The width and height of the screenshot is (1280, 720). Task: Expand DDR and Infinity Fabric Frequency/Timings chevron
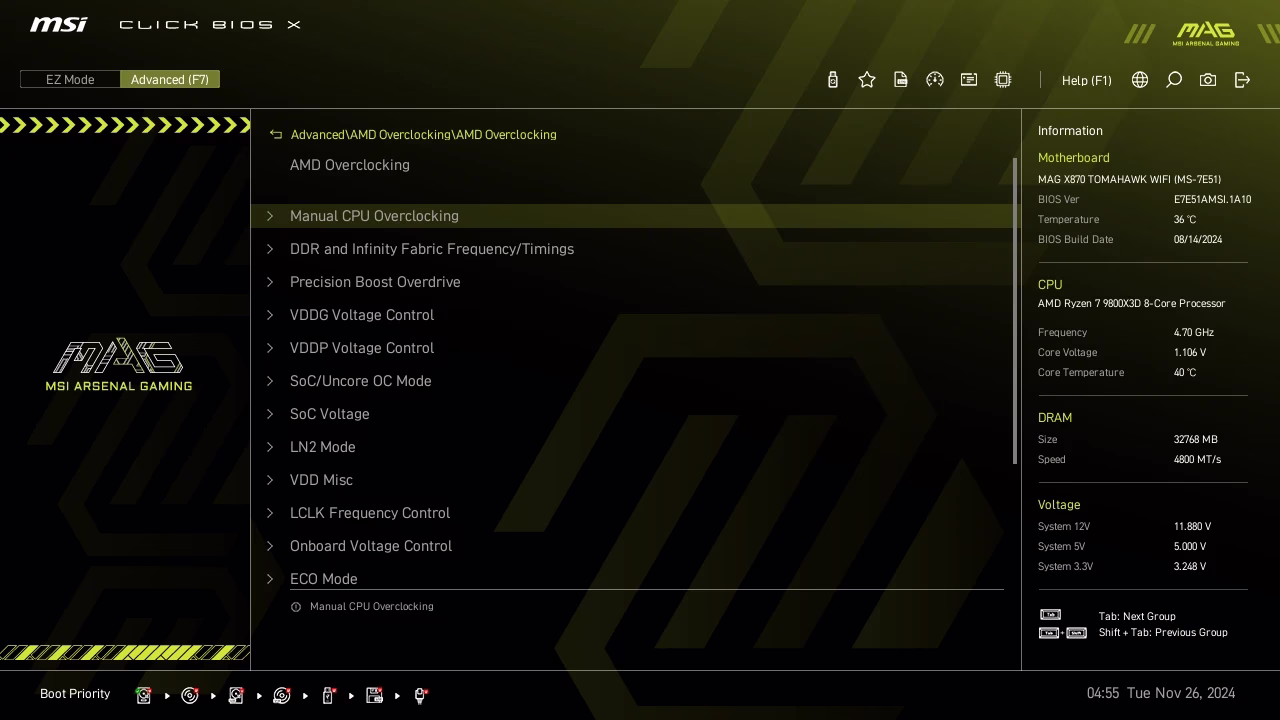[270, 249]
